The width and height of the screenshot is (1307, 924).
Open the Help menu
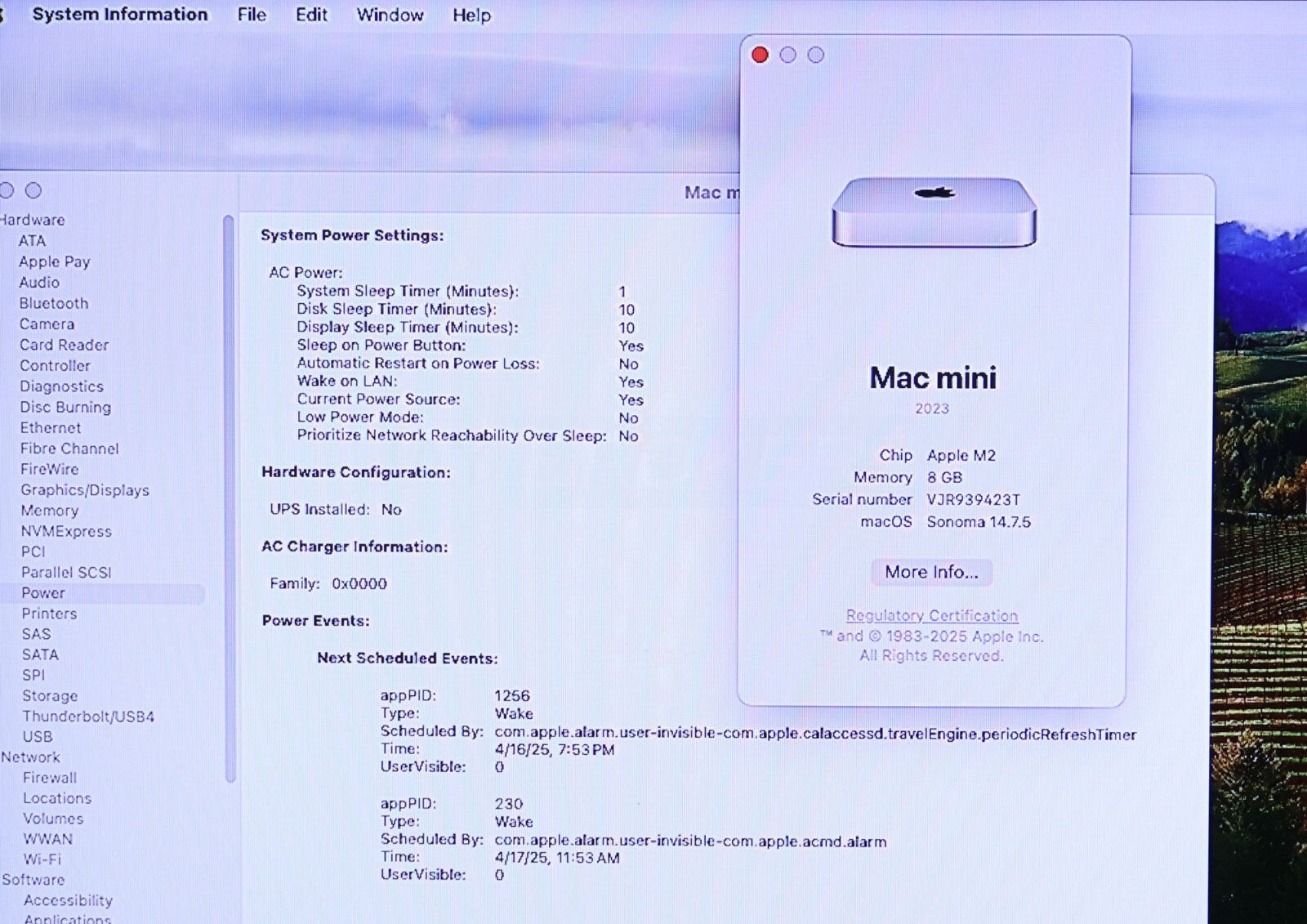(471, 15)
